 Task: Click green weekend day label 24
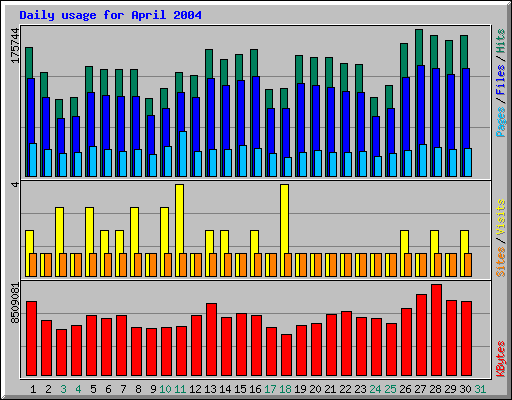click(x=375, y=389)
